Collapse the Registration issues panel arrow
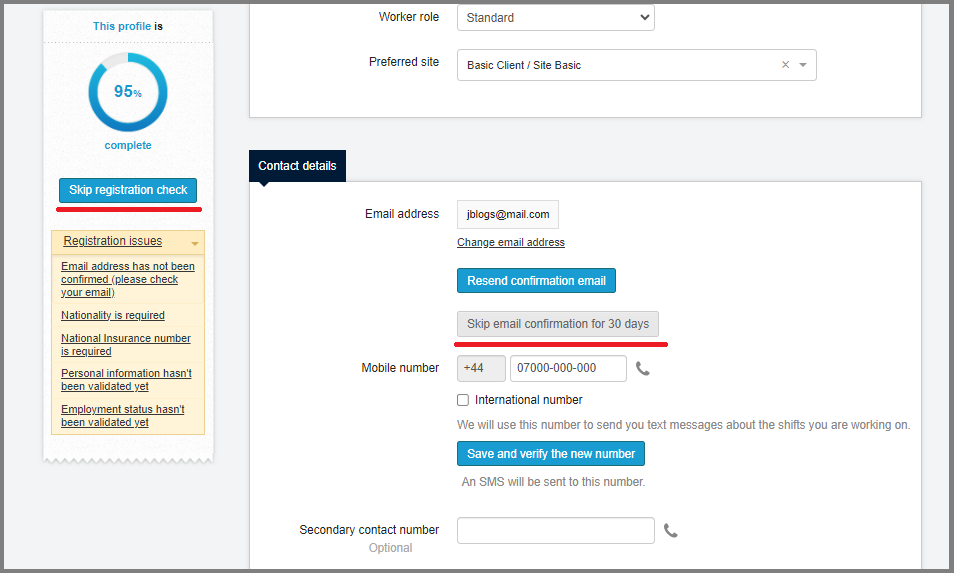The image size is (954, 573). 195,243
